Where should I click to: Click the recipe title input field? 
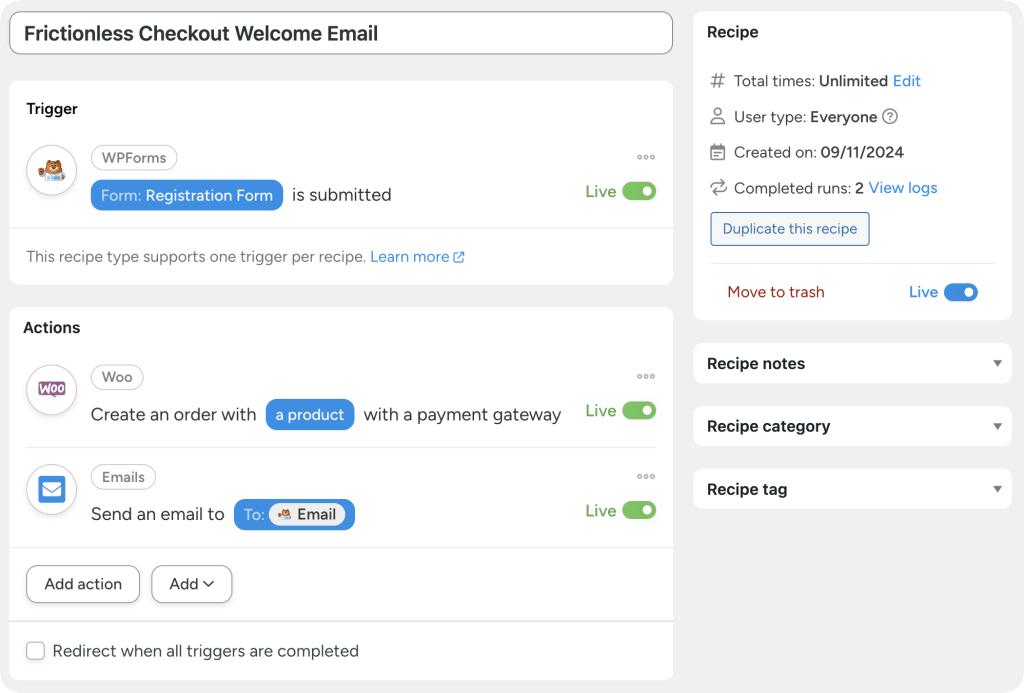click(340, 33)
